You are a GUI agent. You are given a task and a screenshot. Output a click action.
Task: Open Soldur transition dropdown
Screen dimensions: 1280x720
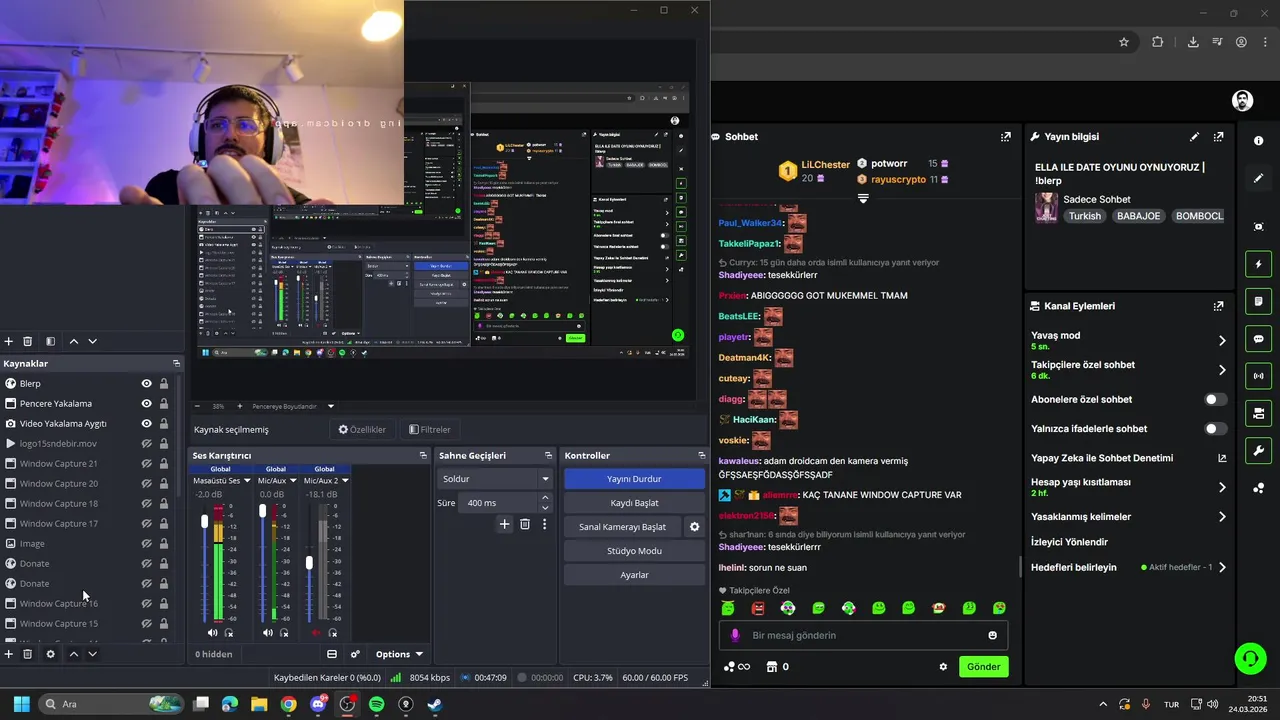pos(494,479)
